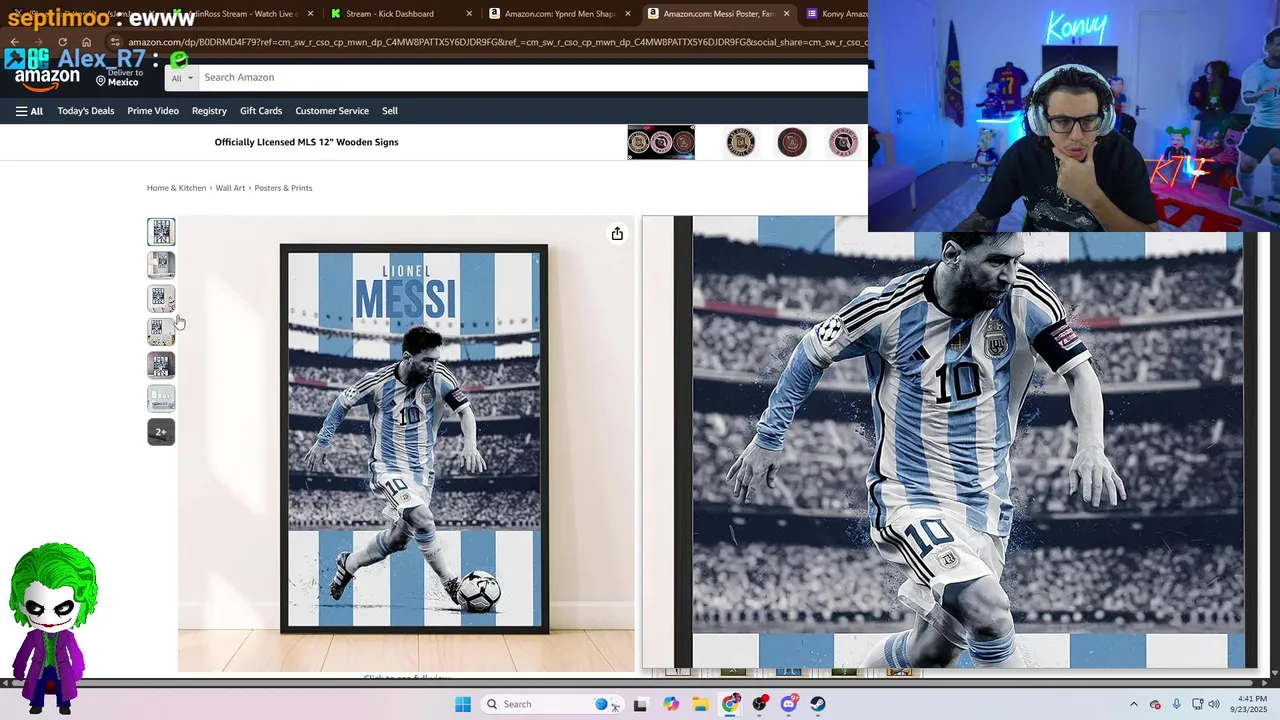Open the search category All dropdown
This screenshot has width=1280, height=720.
pyautogui.click(x=181, y=77)
